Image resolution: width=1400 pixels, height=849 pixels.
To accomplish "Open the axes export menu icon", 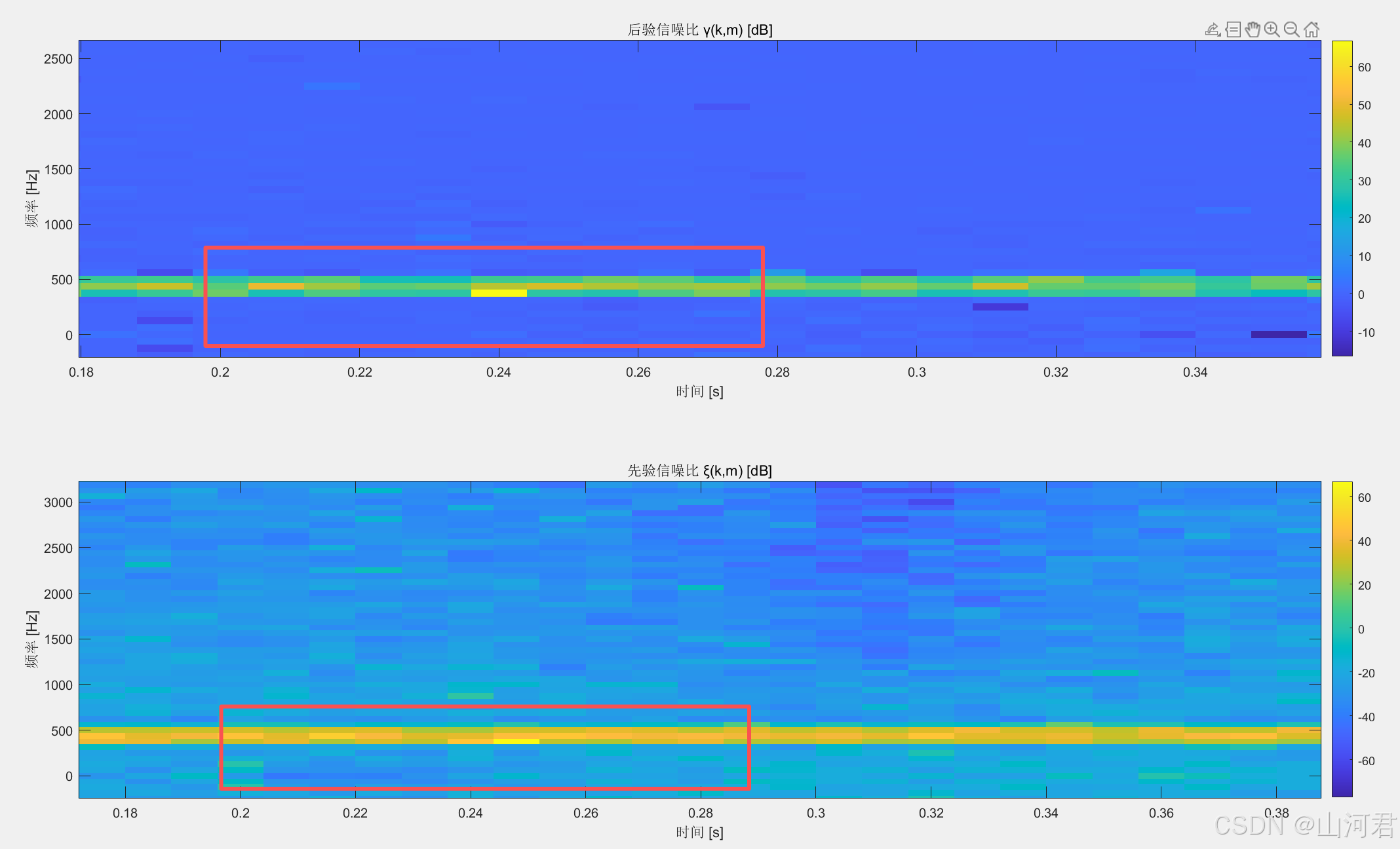I will tap(1213, 29).
